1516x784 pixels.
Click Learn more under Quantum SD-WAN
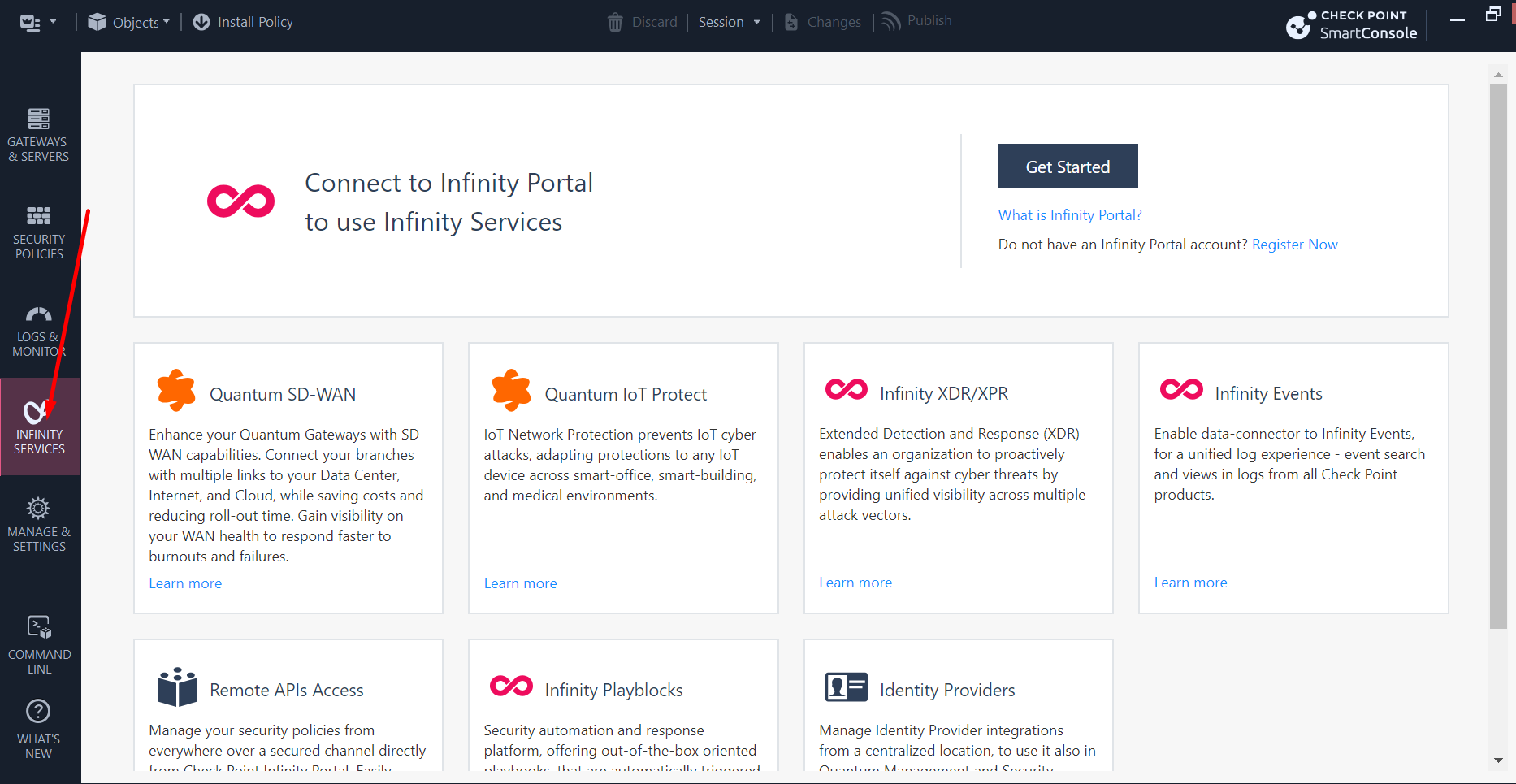[x=185, y=583]
